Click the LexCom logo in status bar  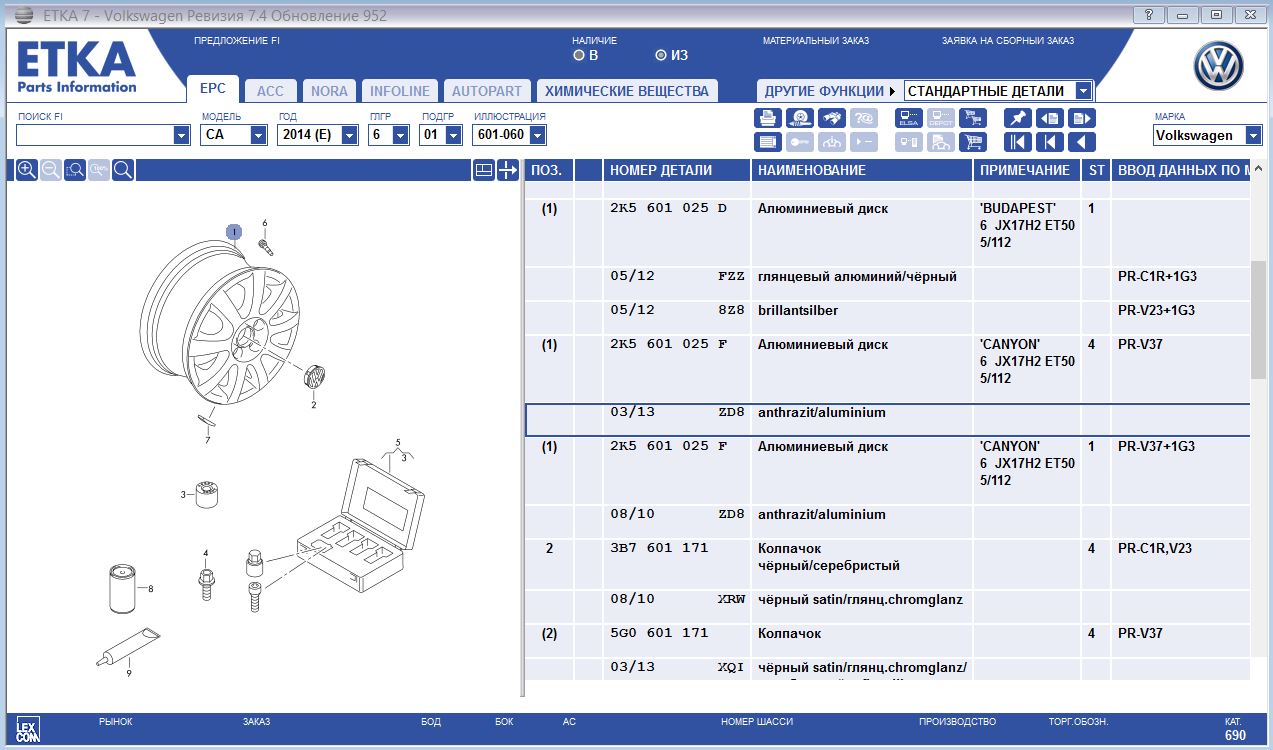click(27, 728)
